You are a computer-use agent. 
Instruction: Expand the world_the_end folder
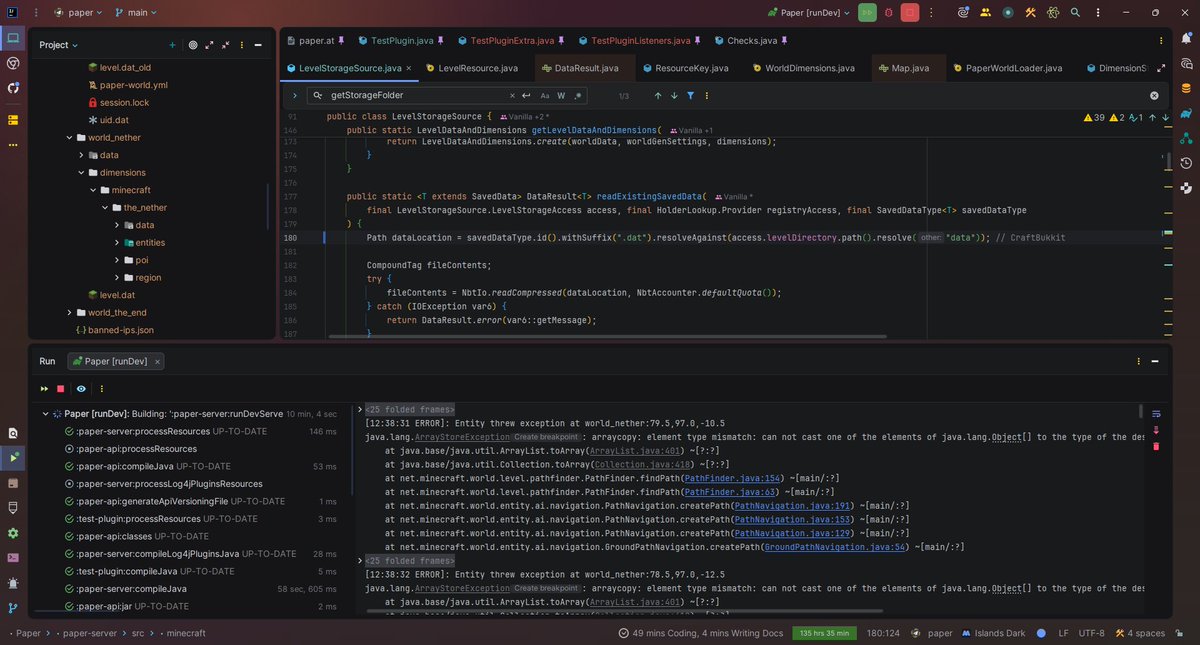pyautogui.click(x=69, y=313)
